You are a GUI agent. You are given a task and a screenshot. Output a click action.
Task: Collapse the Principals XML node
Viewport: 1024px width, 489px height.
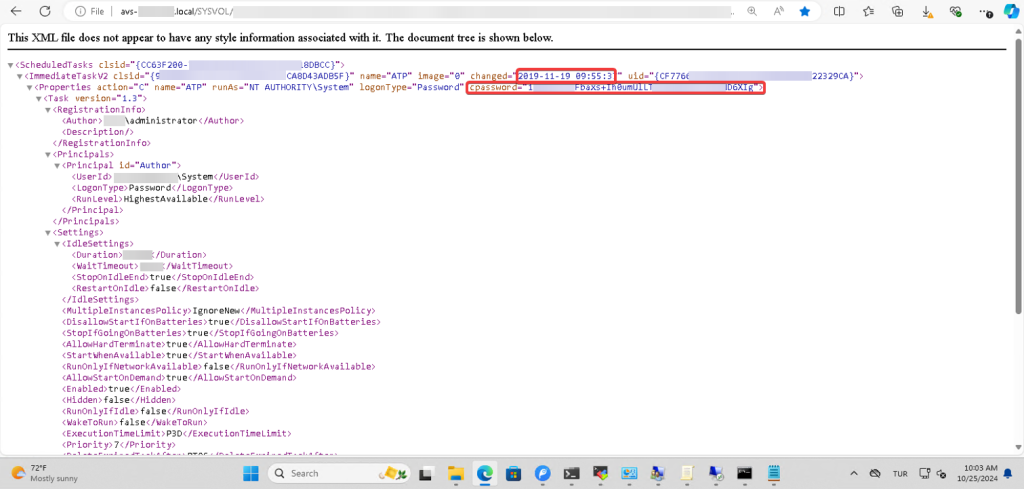coord(48,154)
